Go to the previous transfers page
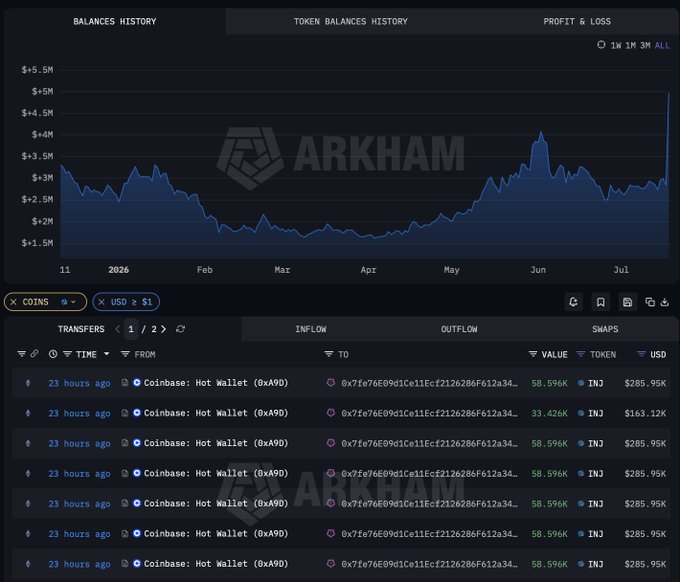680x582 pixels. pyautogui.click(x=118, y=329)
